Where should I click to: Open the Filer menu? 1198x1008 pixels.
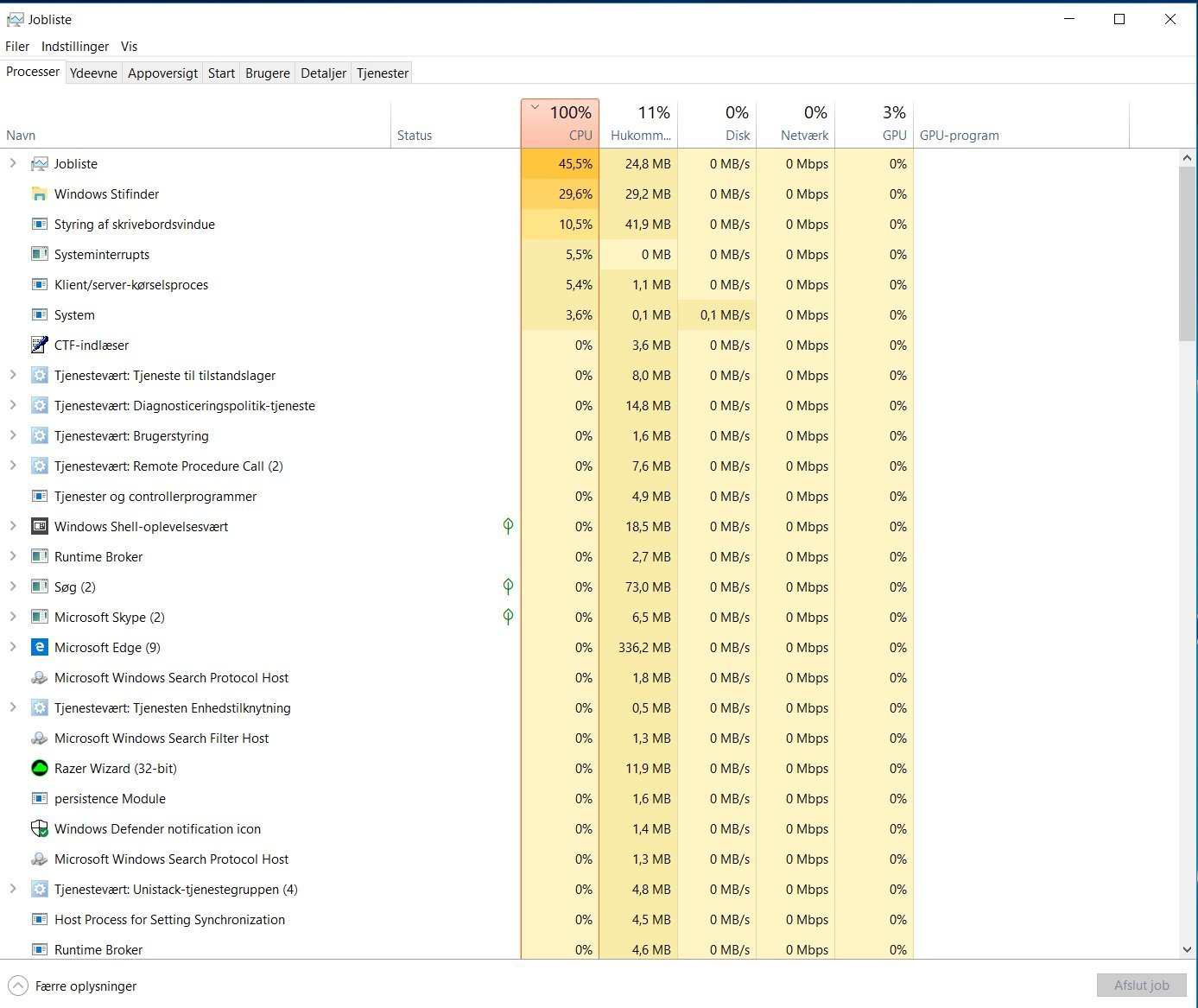coord(17,47)
